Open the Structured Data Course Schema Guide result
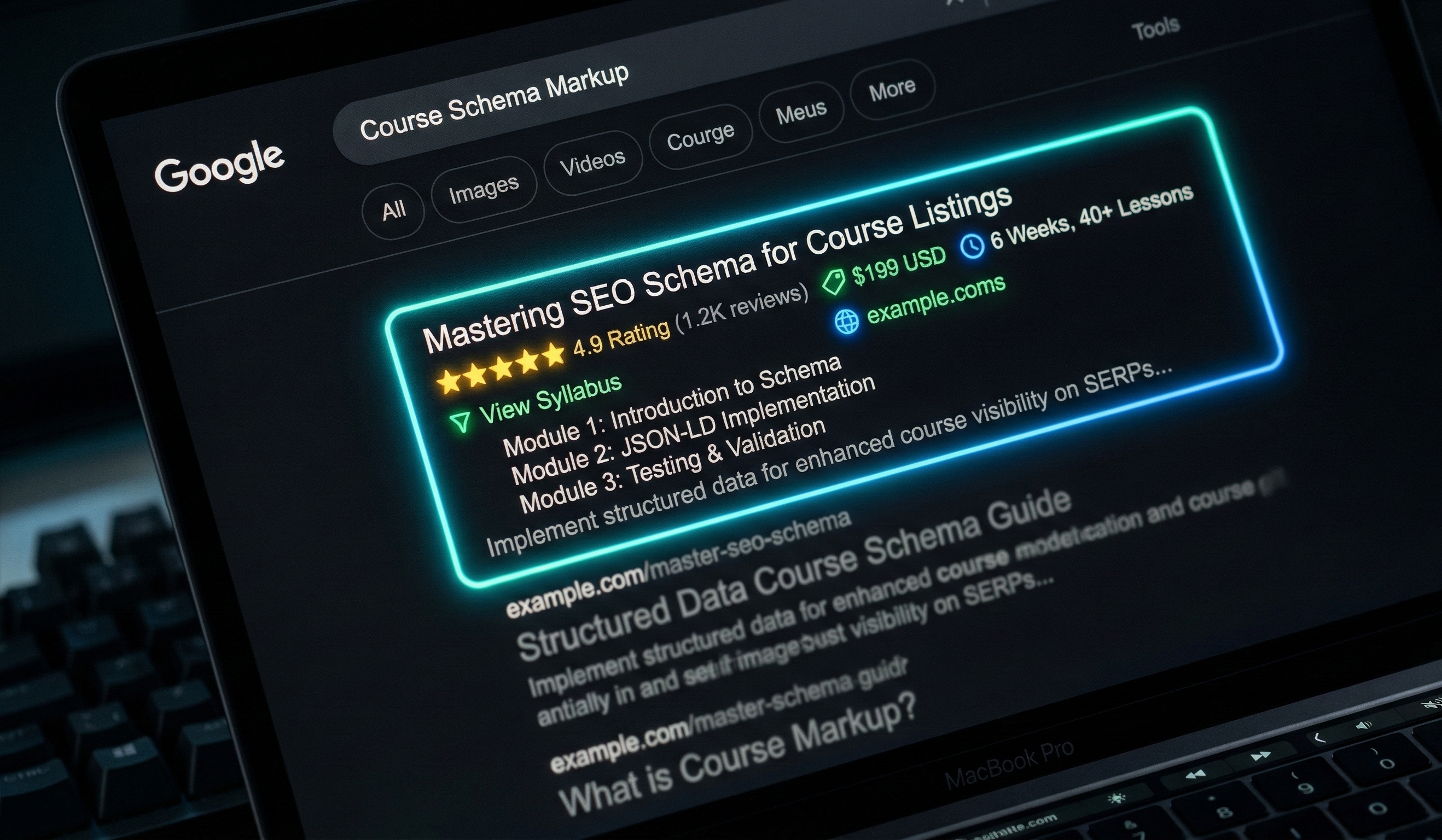The image size is (1442, 840). (794, 573)
